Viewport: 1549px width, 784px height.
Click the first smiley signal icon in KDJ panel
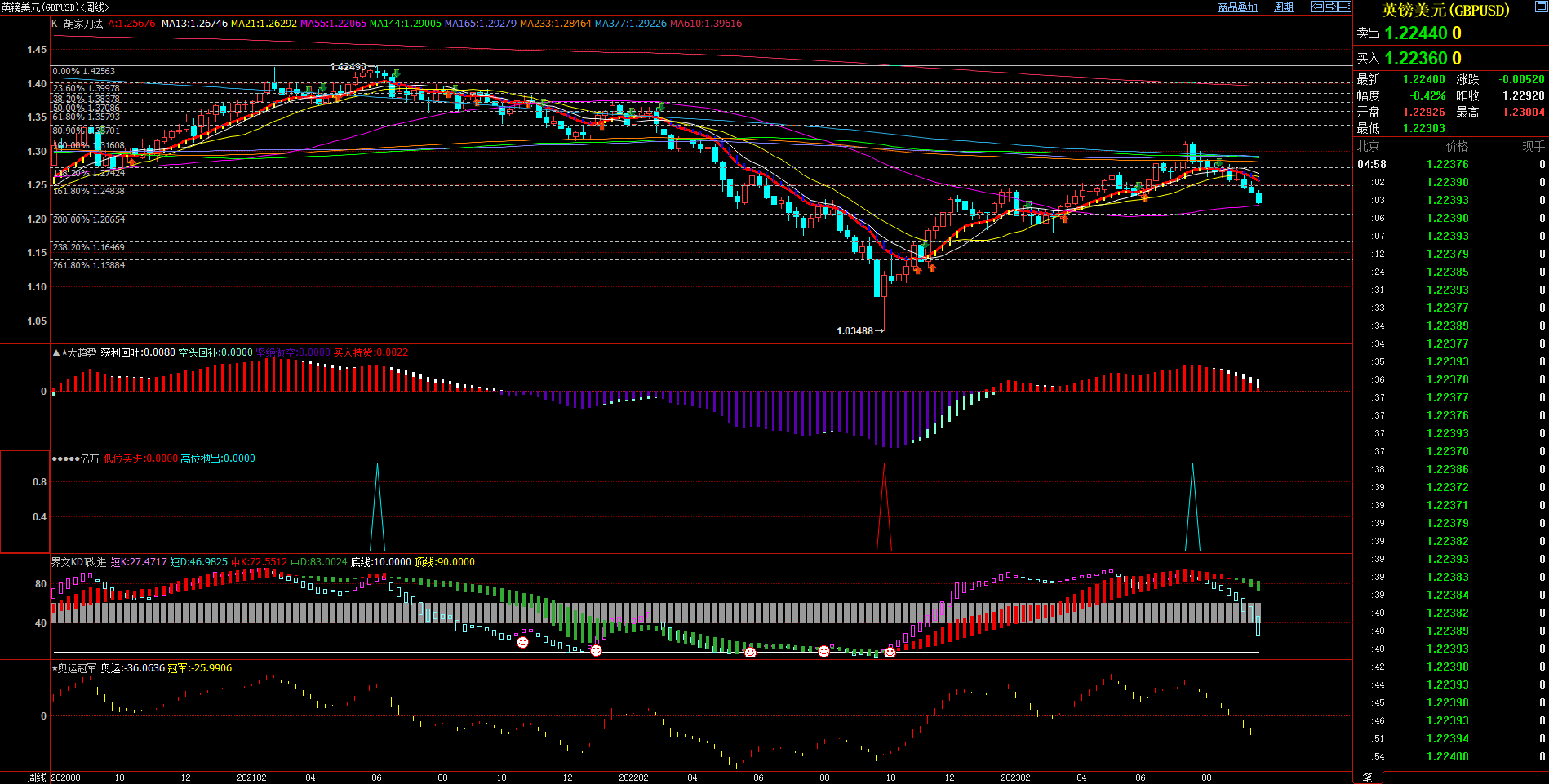(522, 643)
